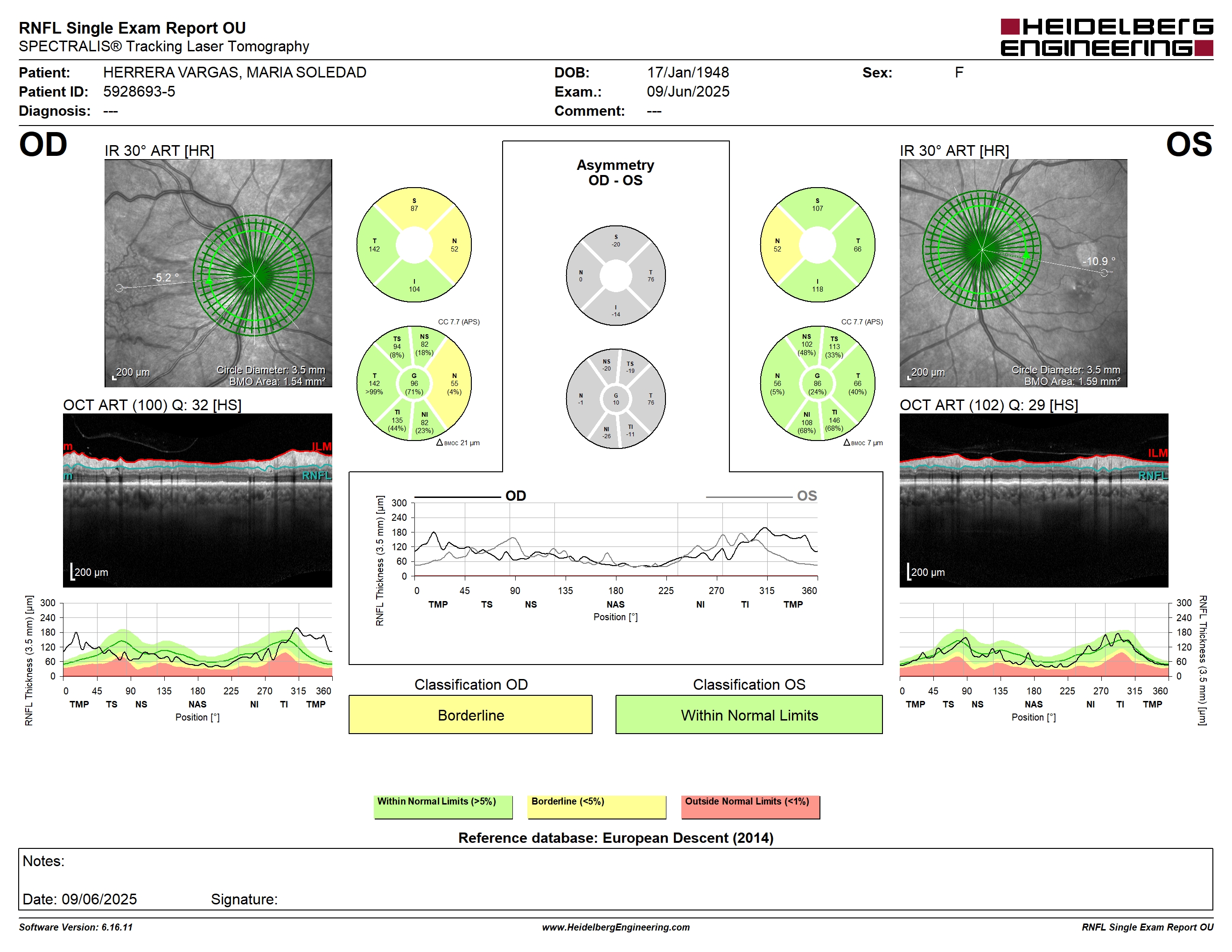
Task: Click the green 'Within Normal Limits' OS classification box
Action: tap(749, 714)
